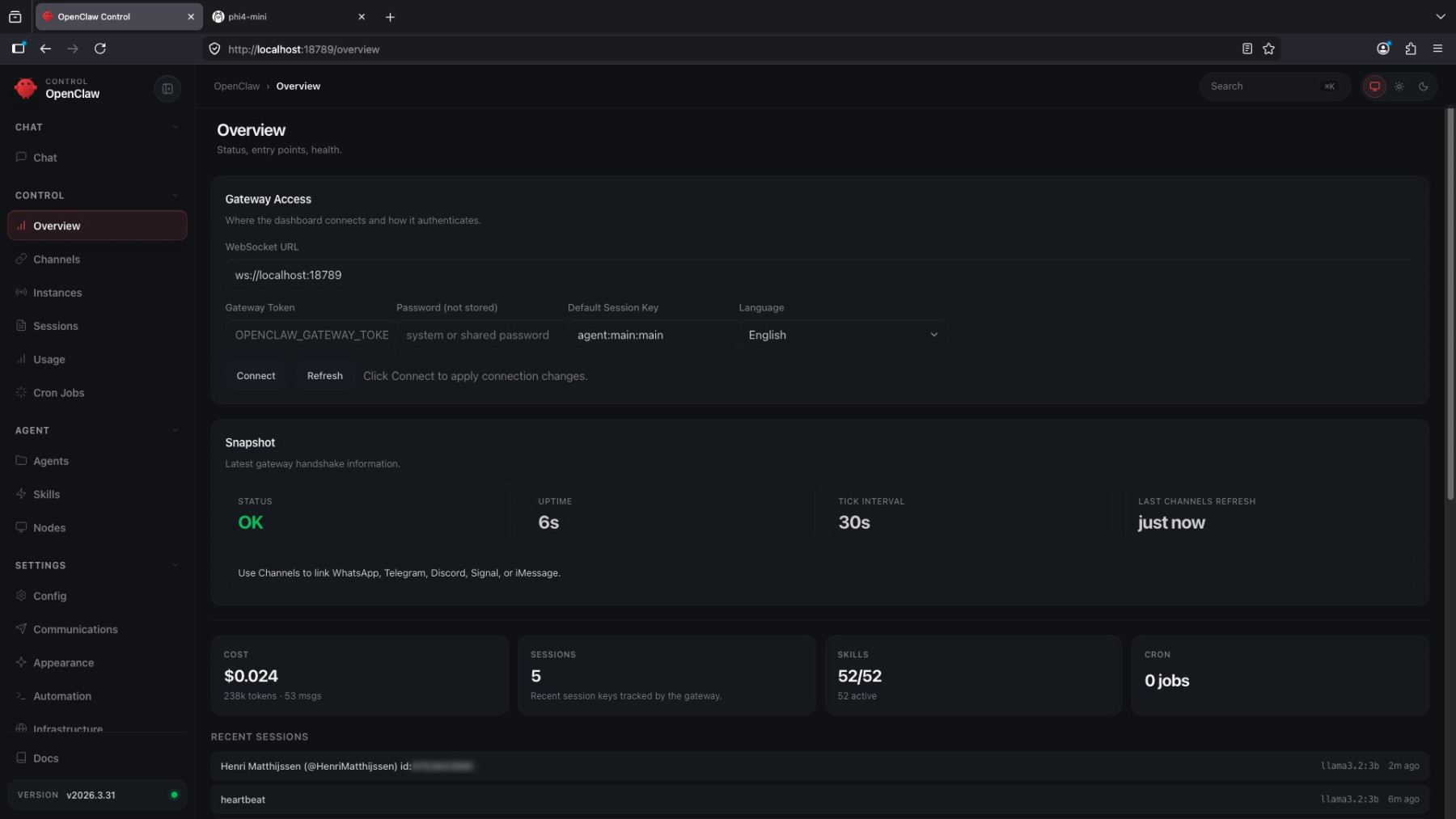The width and height of the screenshot is (1456, 819).
Task: Open the Language dropdown showing English
Action: 843,335
